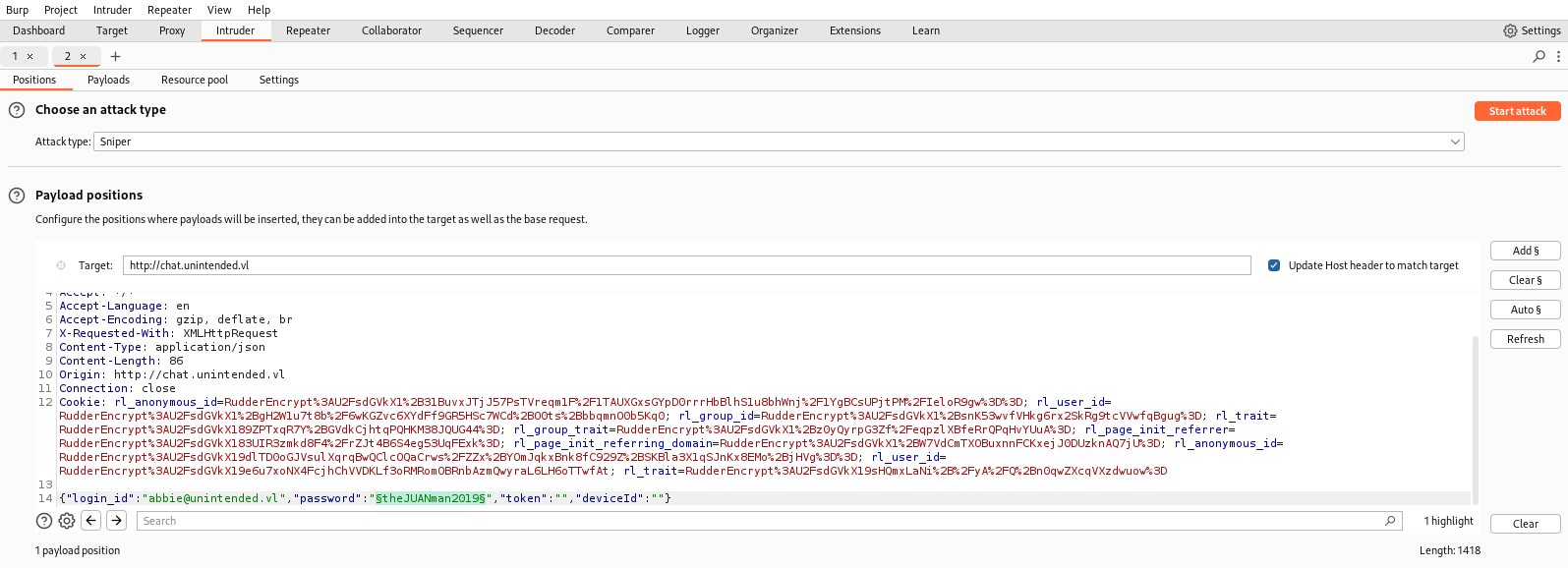Click the Origin header line in request
The width and height of the screenshot is (1568, 568).
172,374
